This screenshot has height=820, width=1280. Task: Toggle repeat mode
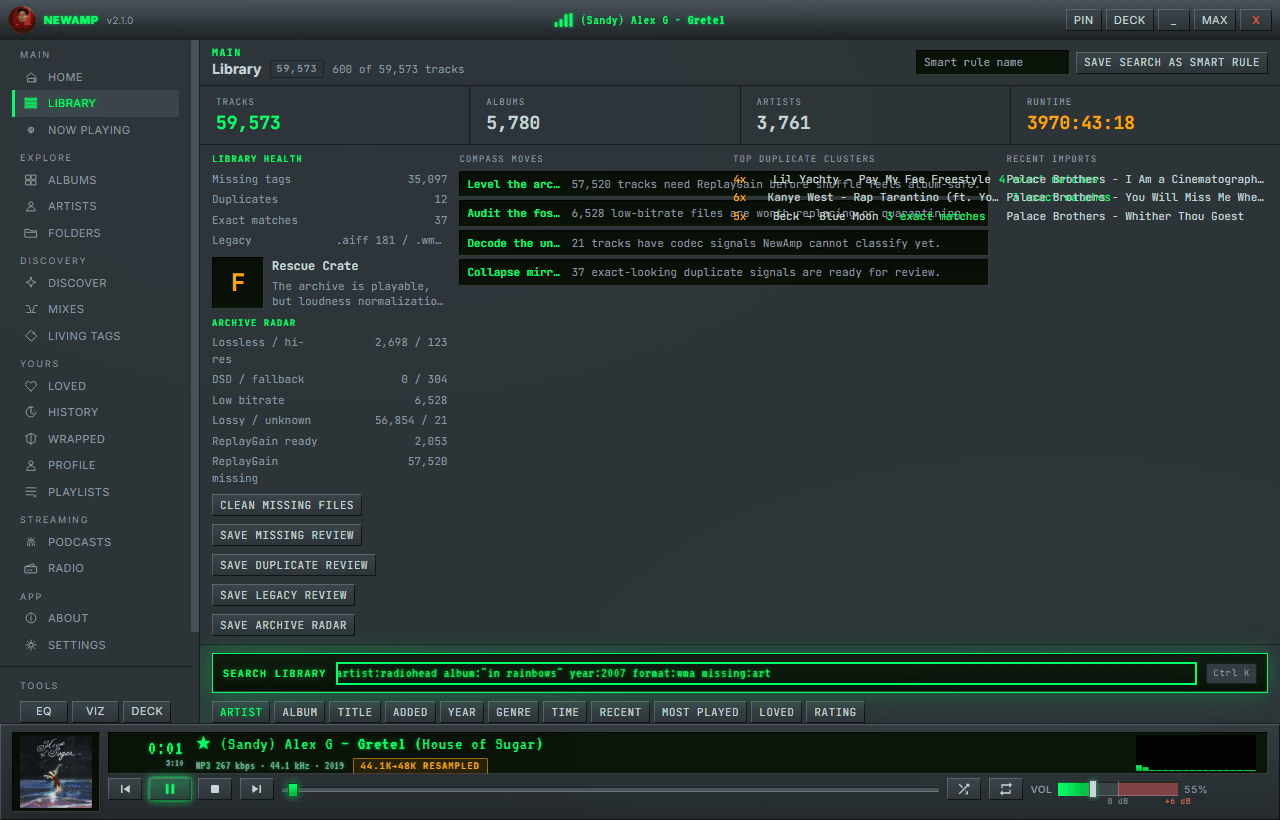tap(1006, 789)
